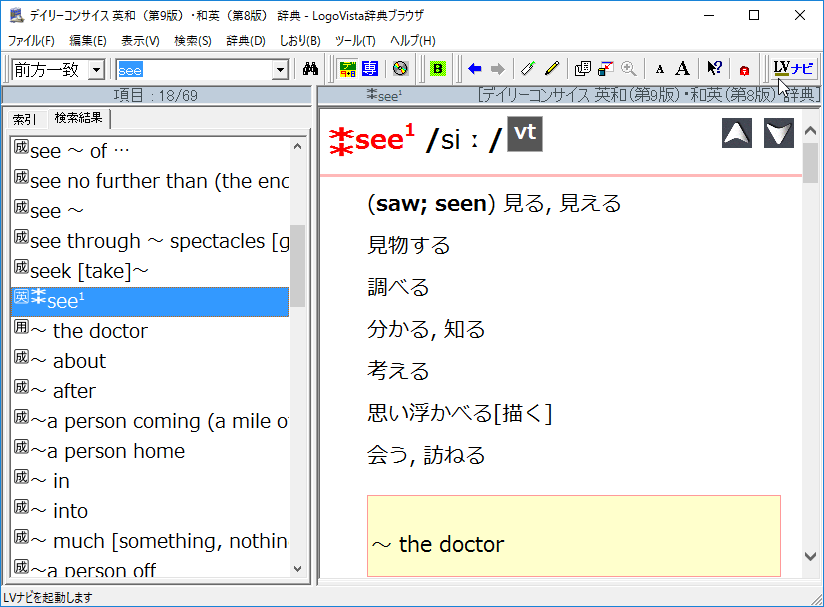Click the search text input field
Viewport: 824px width, 607px height.
pos(195,69)
